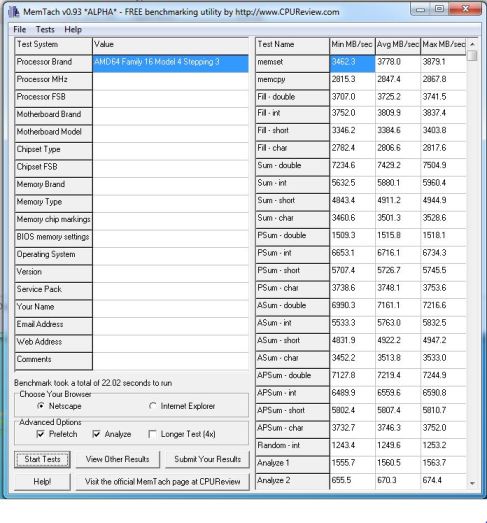
Task: Click the MemTach app icon in title bar
Action: 13,12
